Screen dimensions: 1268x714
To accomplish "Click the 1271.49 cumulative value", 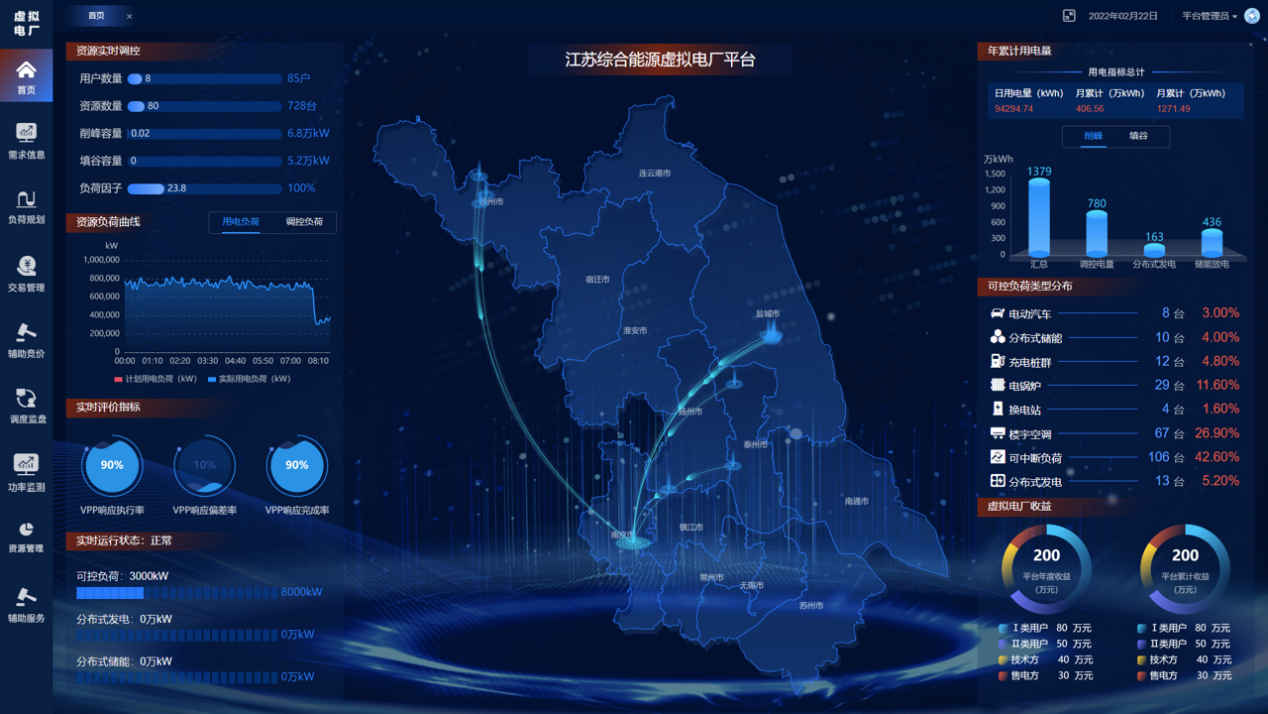I will click(1173, 109).
